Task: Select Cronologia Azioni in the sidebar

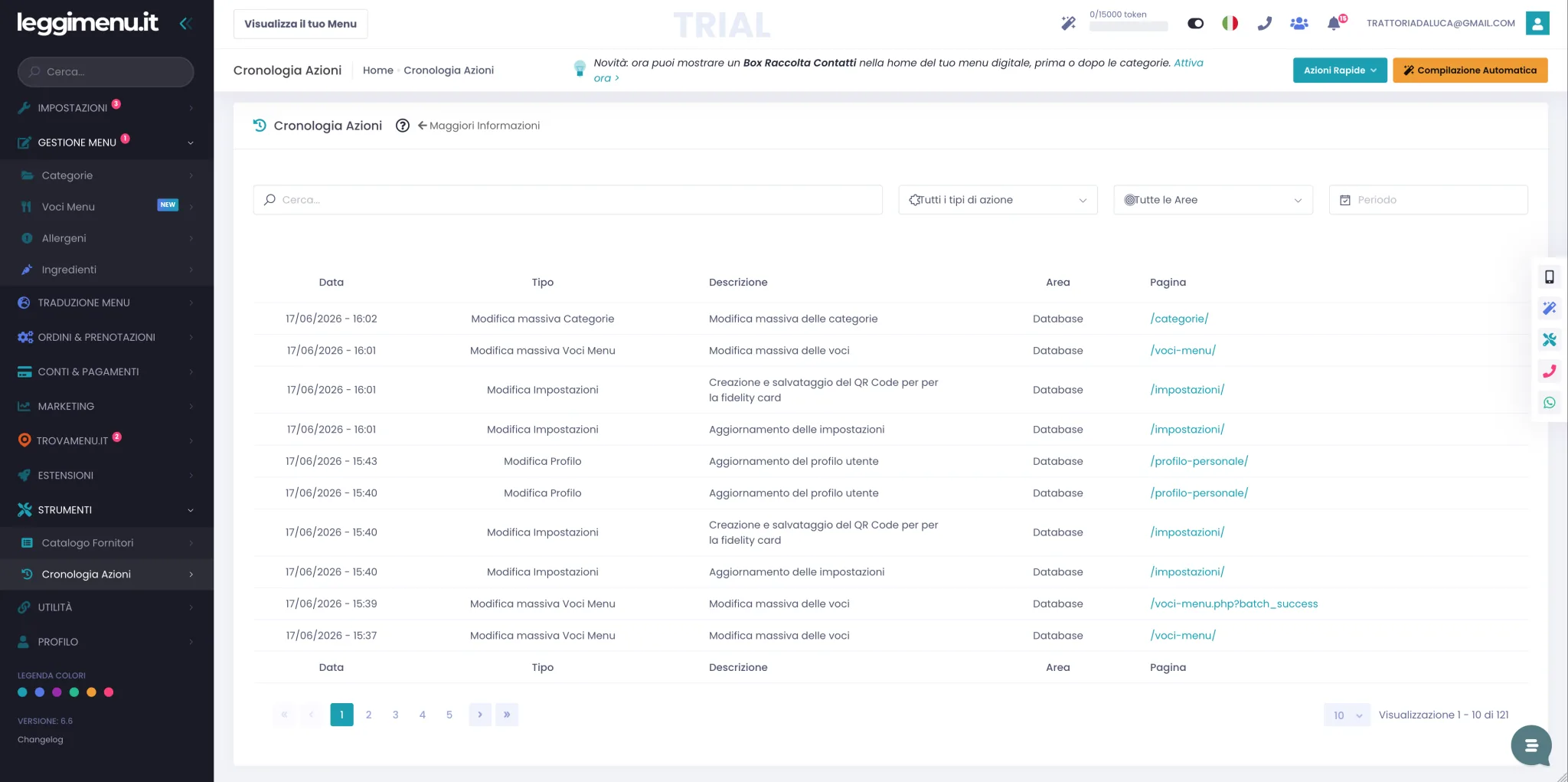Action: coord(106,574)
